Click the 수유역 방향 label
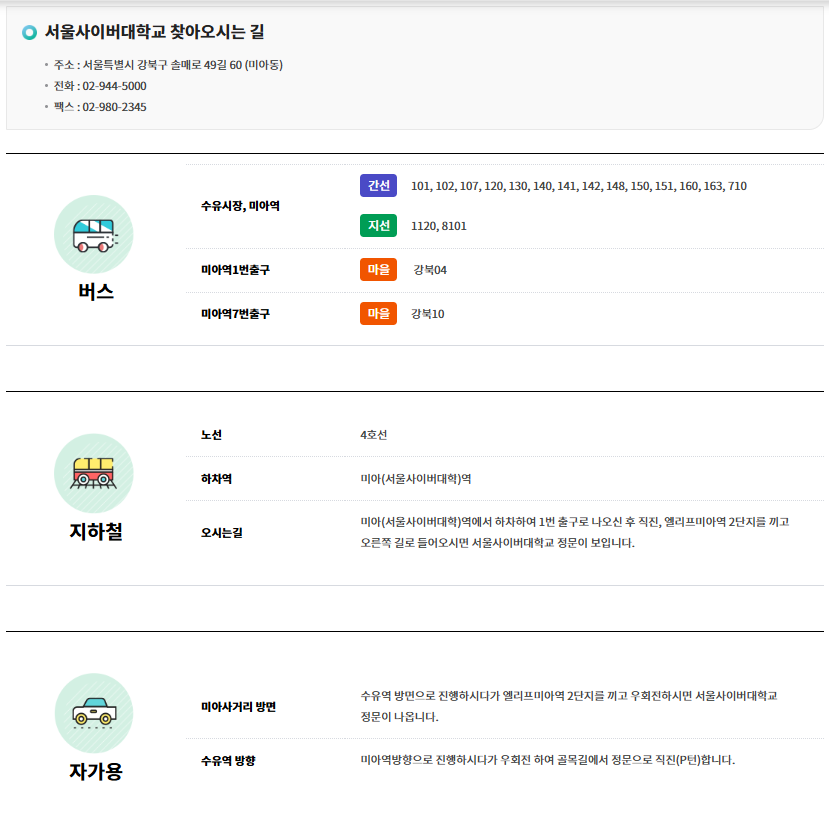 (228, 761)
